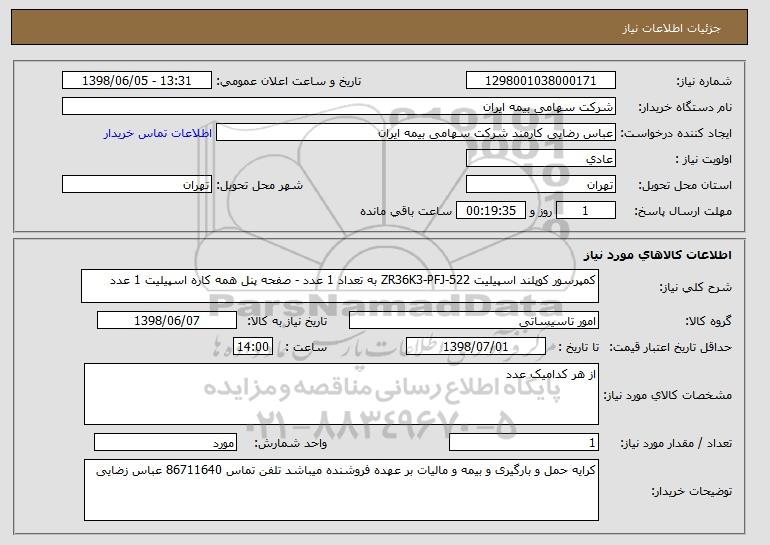Click the label تاریخ نیاز به کالا

click(287, 322)
